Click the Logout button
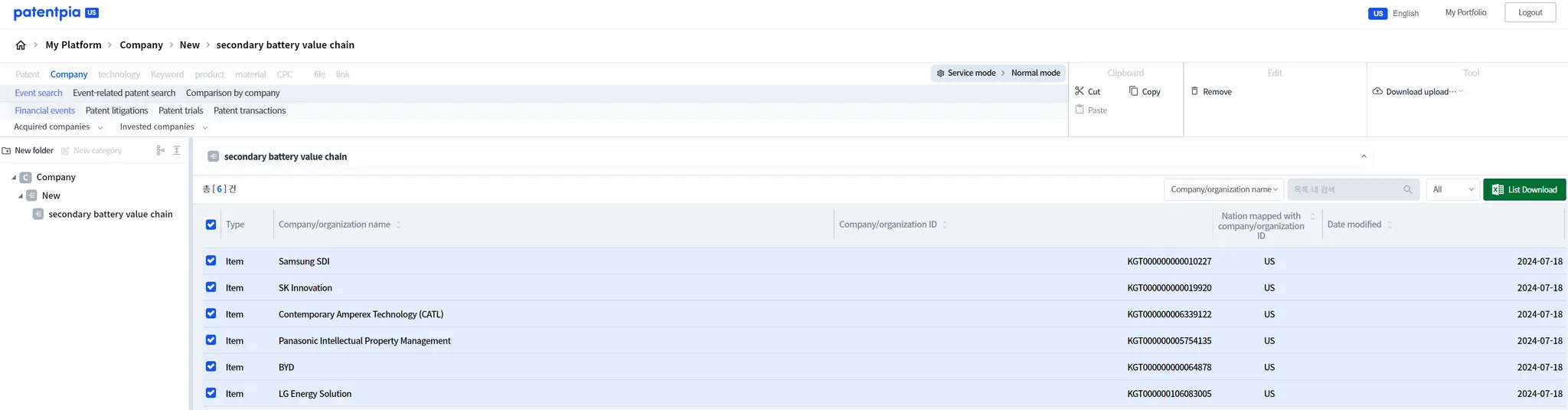Screen dimensions: 1568x410 click(x=1530, y=12)
